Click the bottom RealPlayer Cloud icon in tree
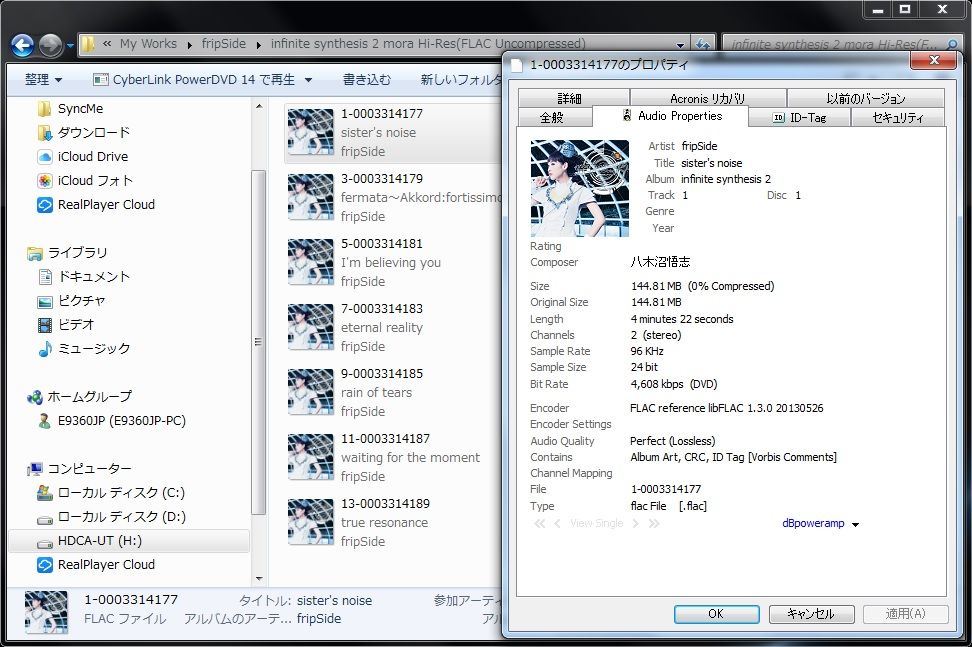 pos(45,565)
